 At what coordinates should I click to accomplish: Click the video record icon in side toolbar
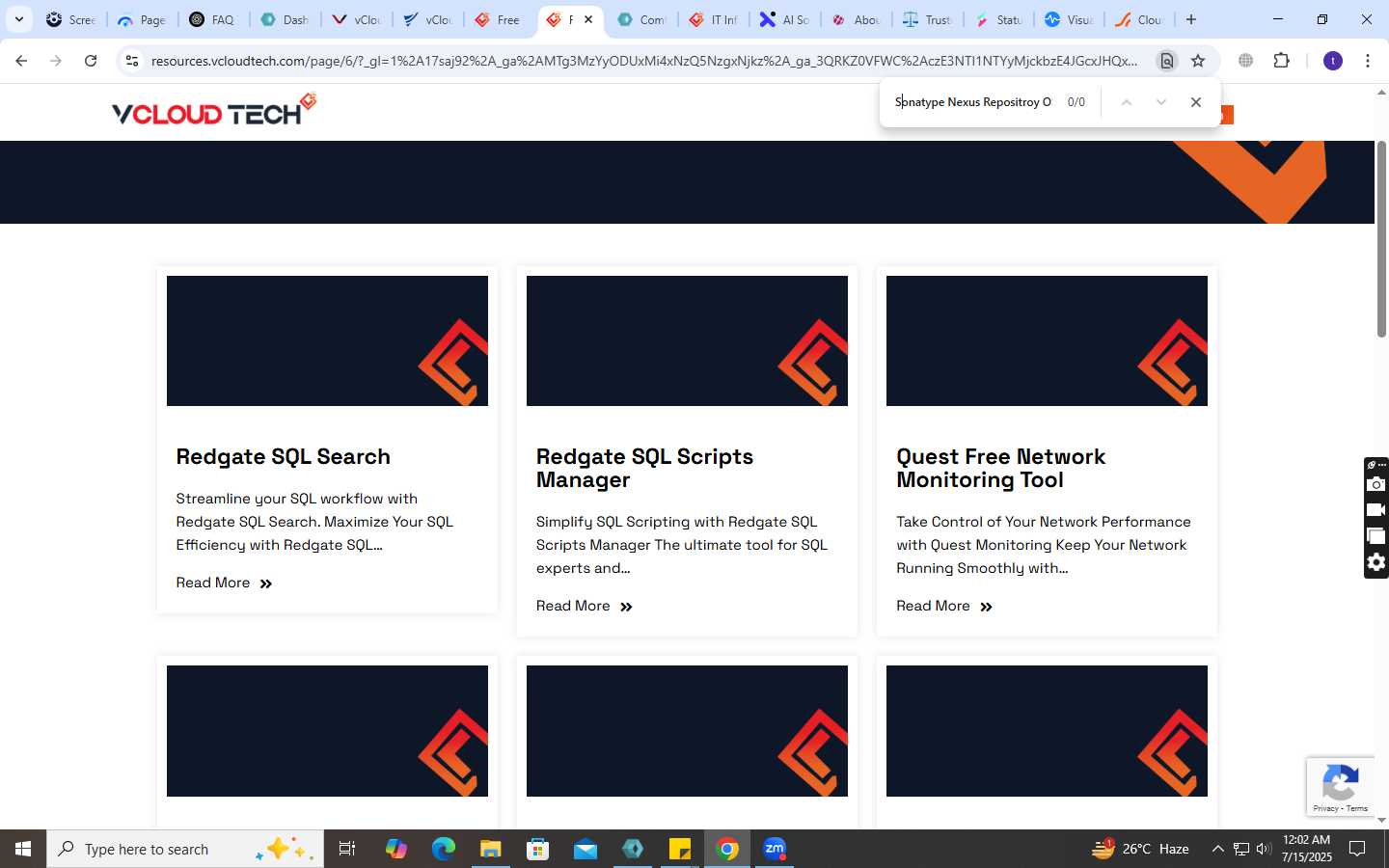click(x=1376, y=510)
